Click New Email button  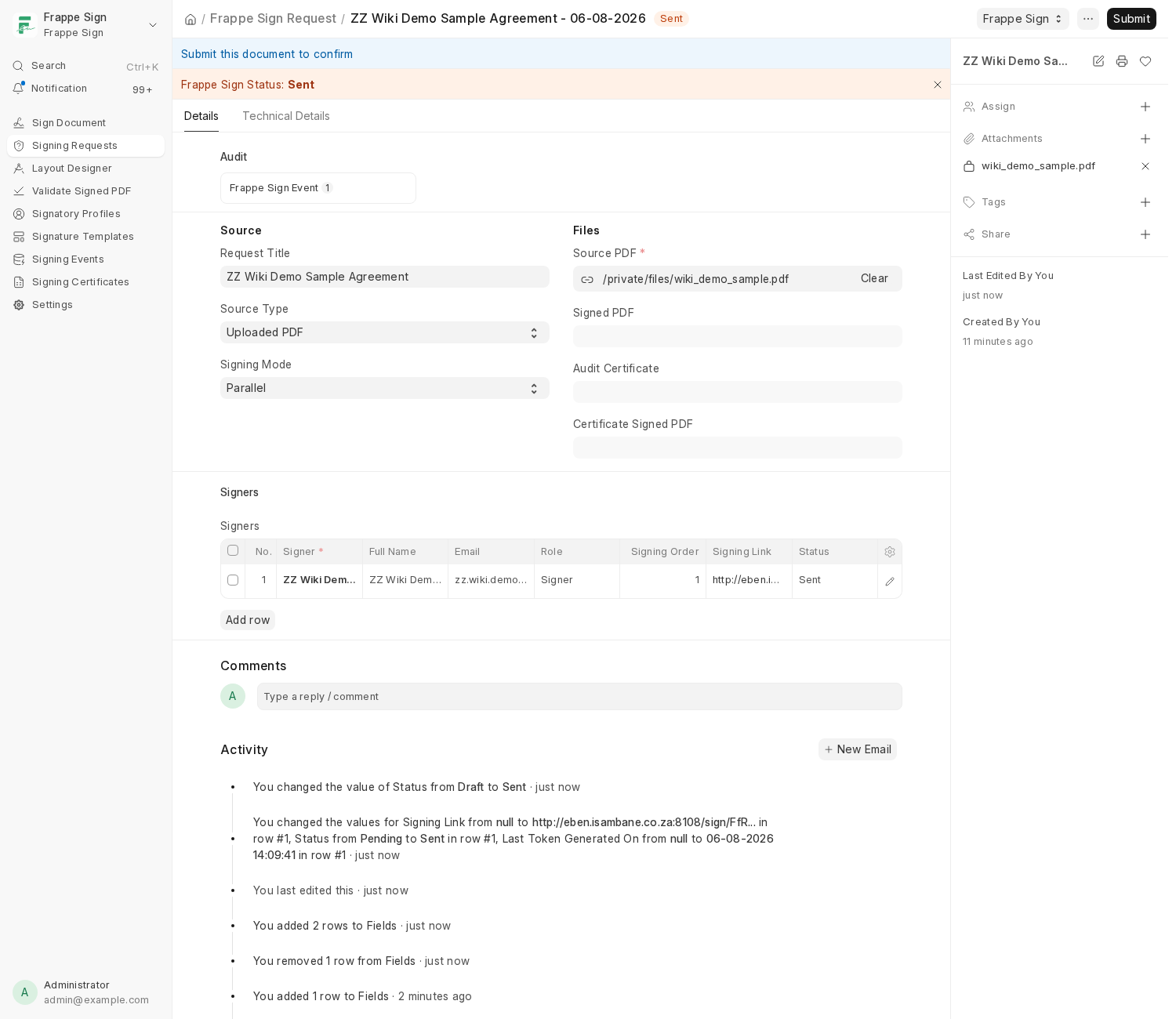tap(858, 749)
